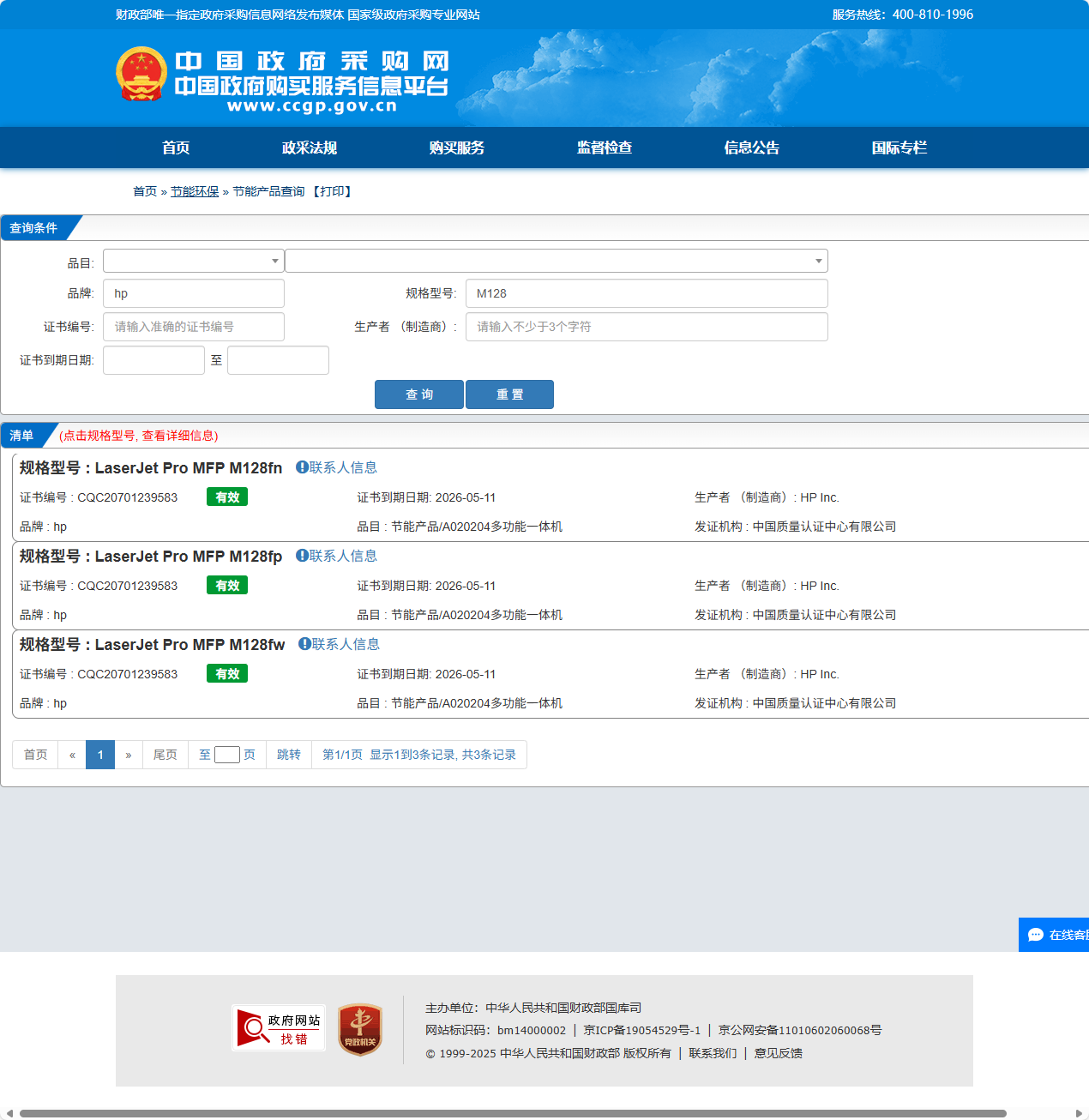Click the national emblem logo in header
This screenshot has height=1120, width=1089.
pos(141,74)
